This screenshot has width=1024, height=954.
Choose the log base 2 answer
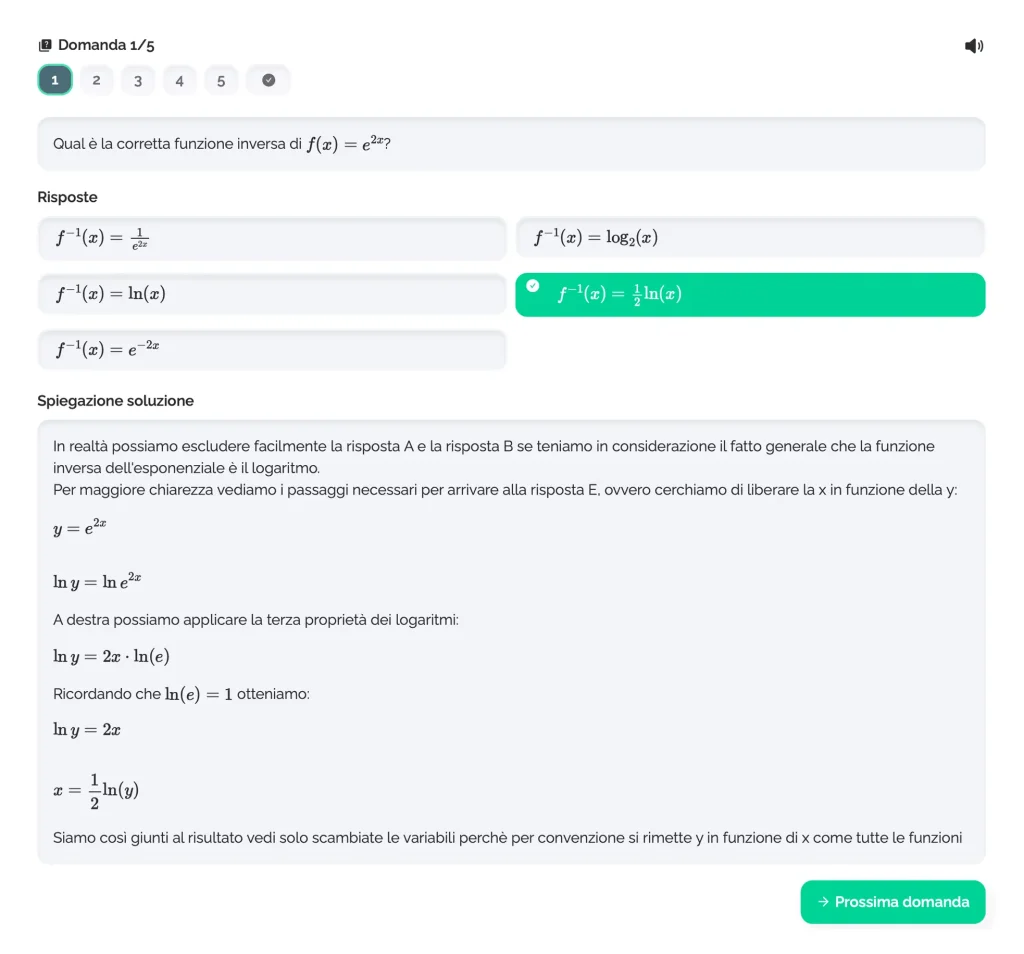click(750, 238)
